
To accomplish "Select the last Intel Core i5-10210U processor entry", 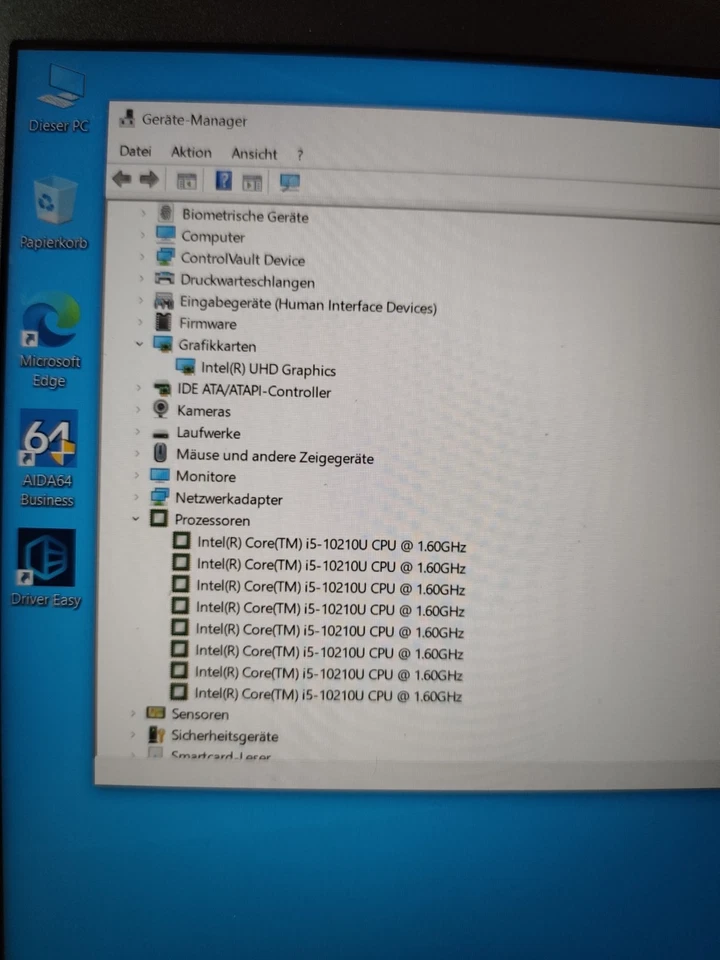I will point(328,694).
